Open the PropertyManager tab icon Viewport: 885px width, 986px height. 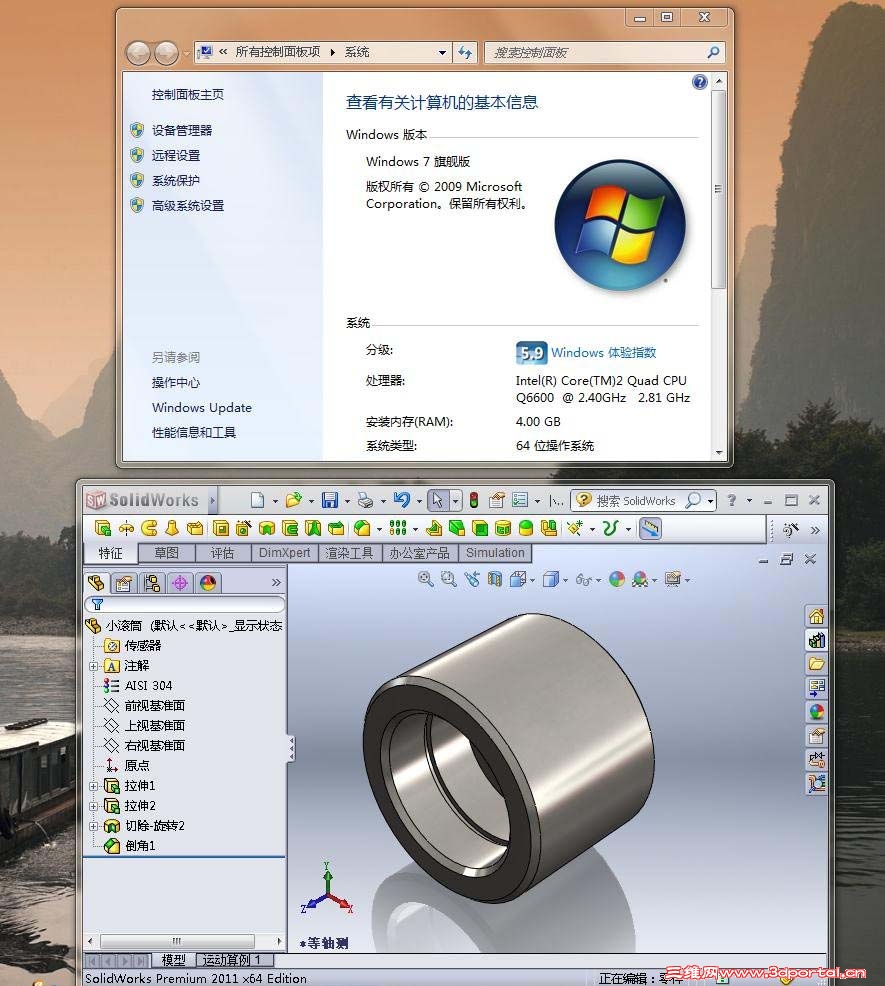[x=124, y=584]
